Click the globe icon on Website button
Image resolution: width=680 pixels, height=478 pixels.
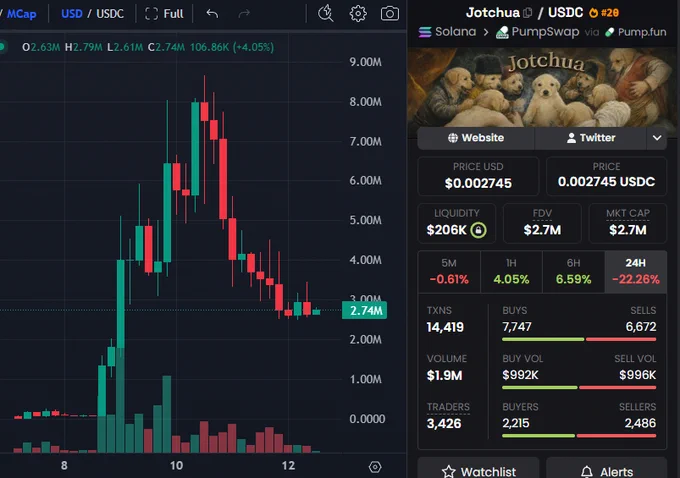coord(453,138)
